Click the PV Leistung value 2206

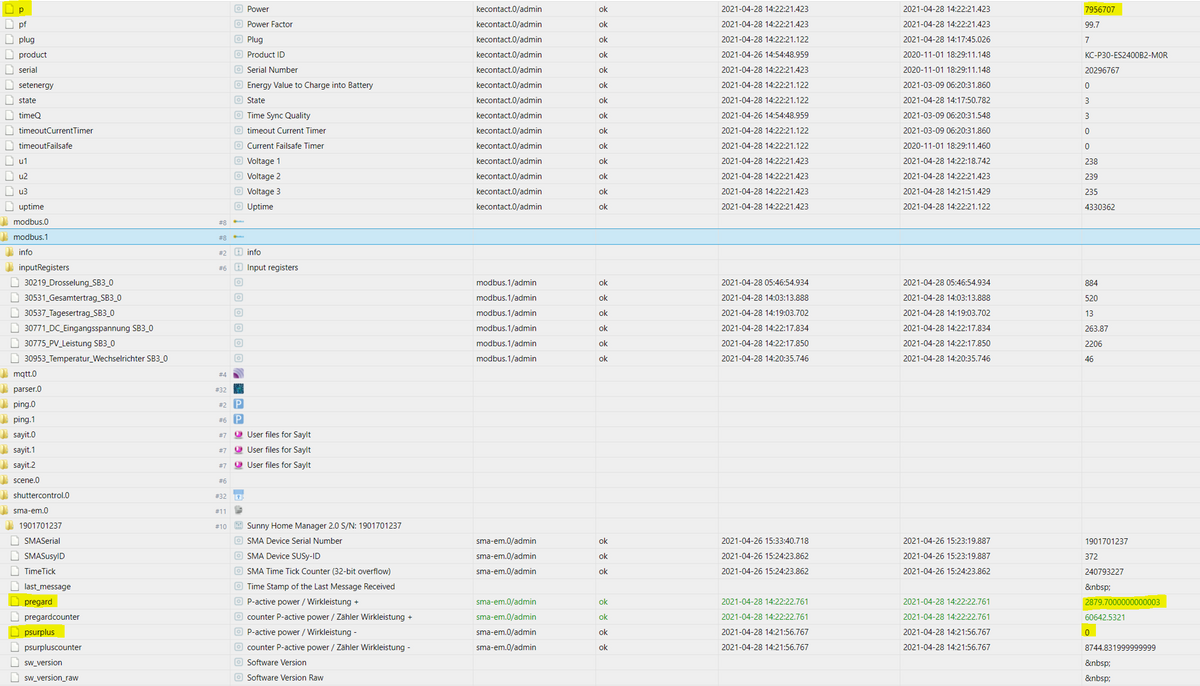1093,343
